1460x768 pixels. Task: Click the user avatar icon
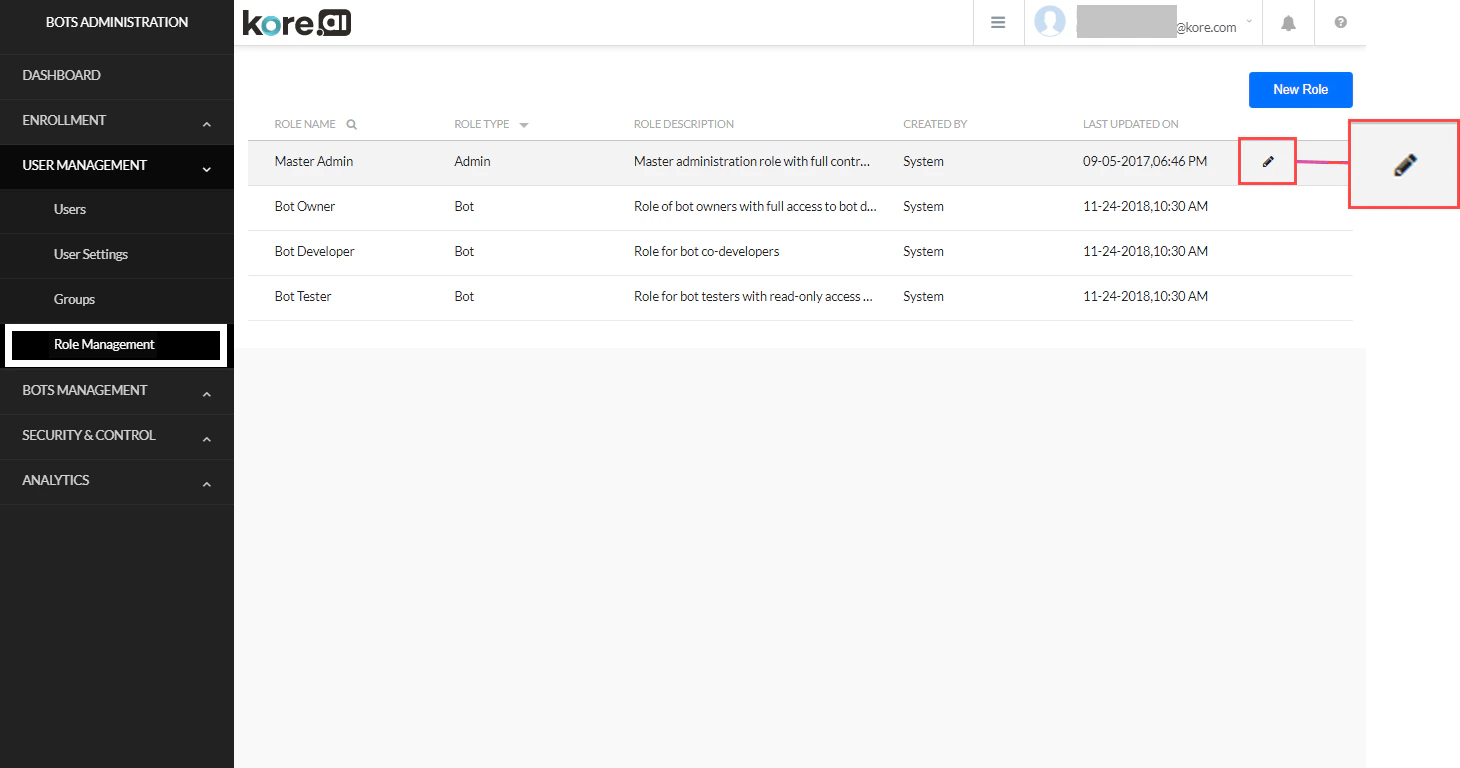1050,21
